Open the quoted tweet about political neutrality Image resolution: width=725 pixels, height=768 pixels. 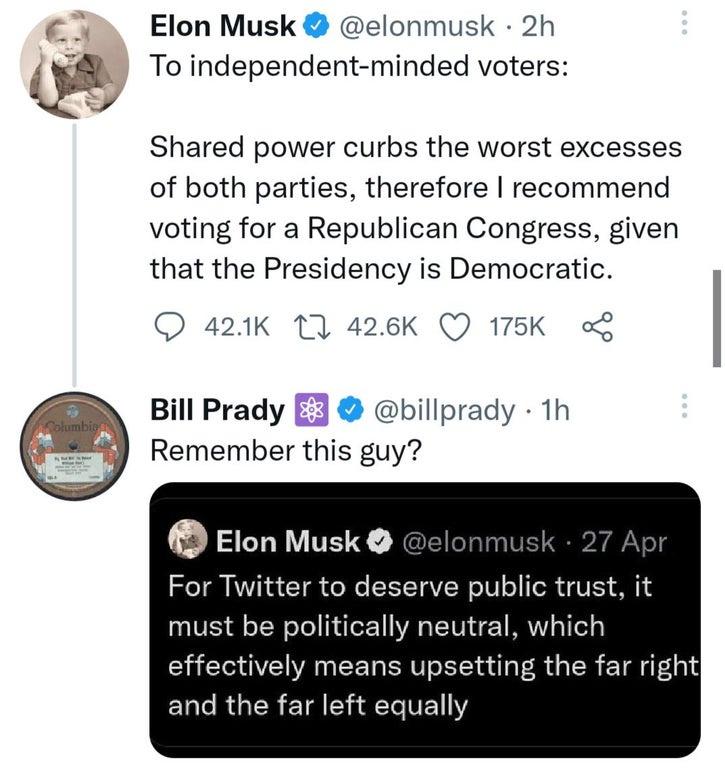point(425,640)
